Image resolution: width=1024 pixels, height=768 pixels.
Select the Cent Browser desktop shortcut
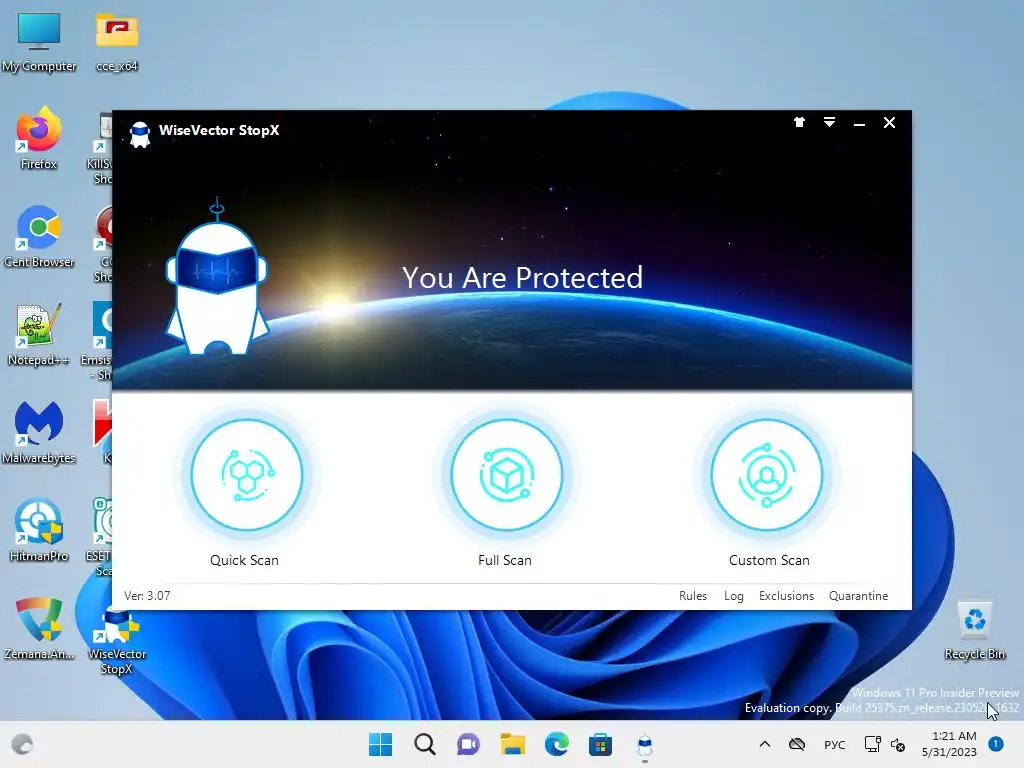[39, 237]
